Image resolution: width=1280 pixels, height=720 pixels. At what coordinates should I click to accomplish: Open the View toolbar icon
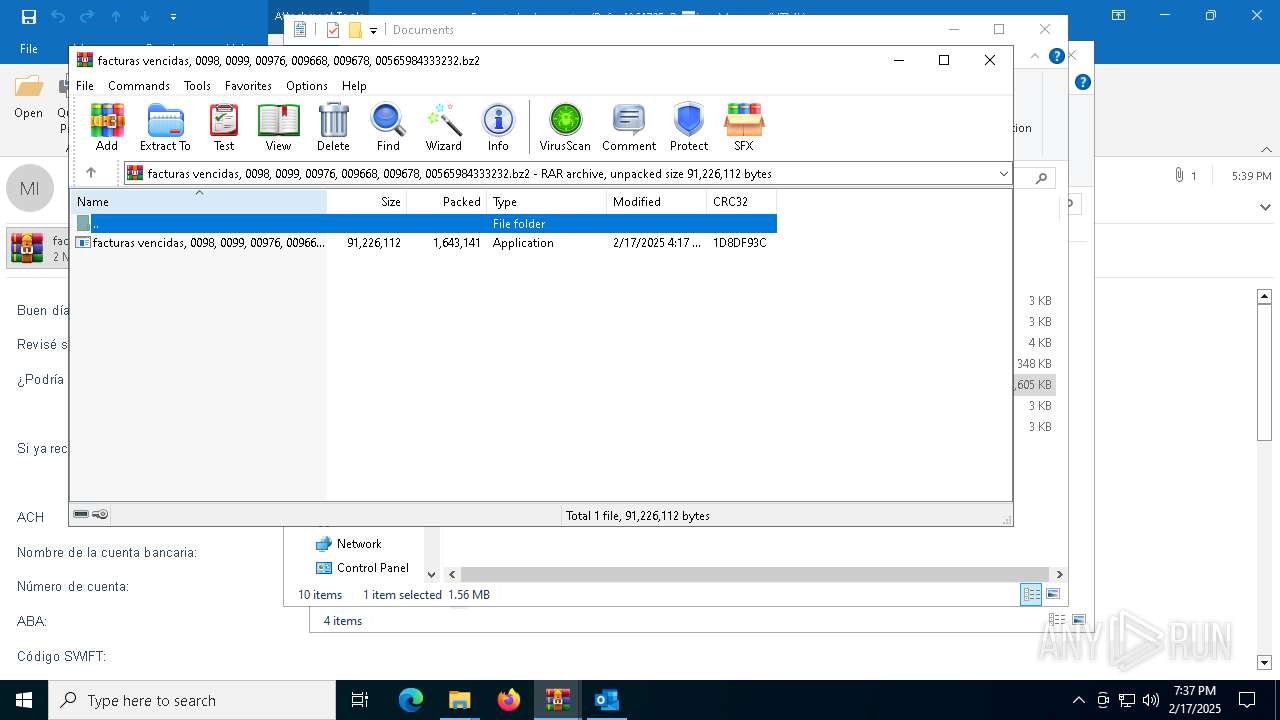pyautogui.click(x=278, y=127)
